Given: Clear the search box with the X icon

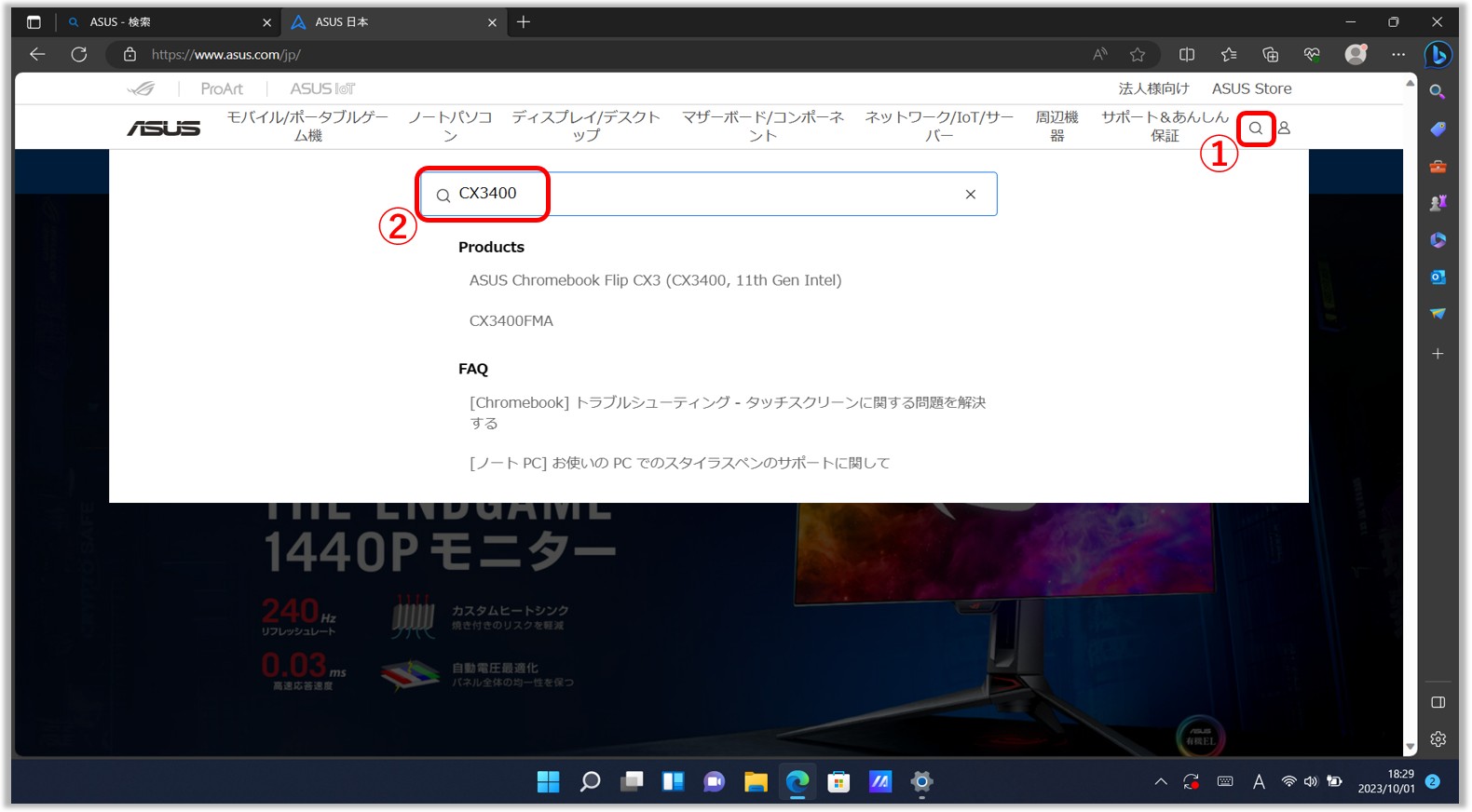Looking at the screenshot, I should [971, 194].
